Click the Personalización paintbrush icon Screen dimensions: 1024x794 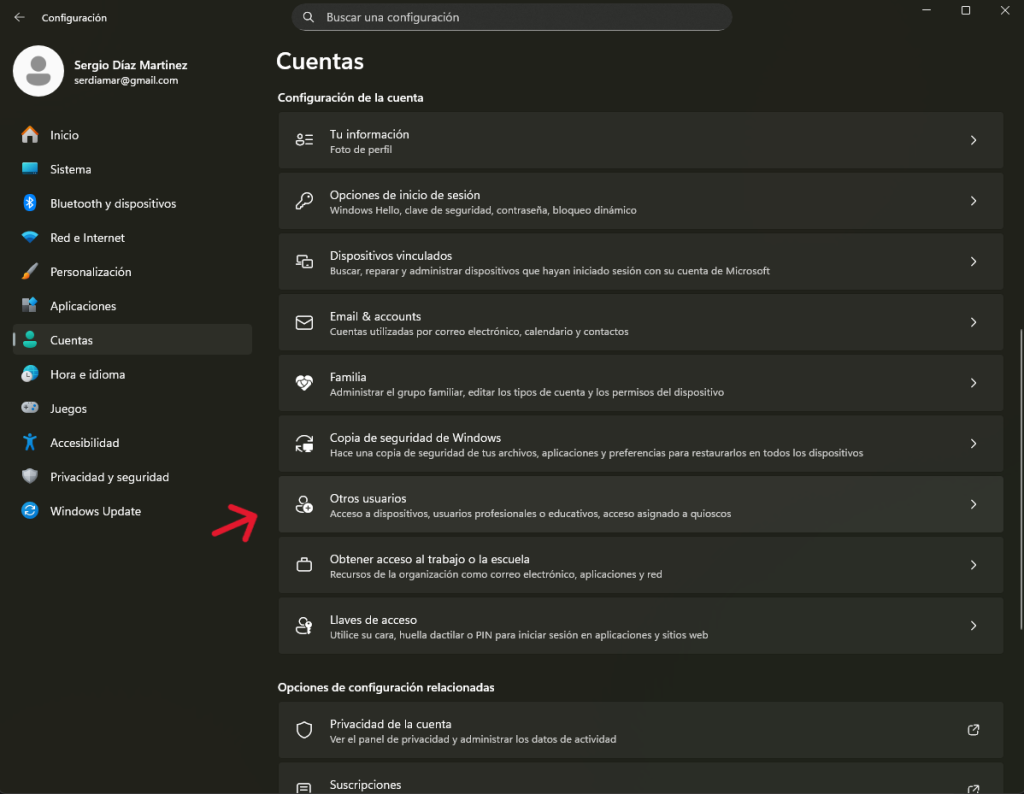[x=30, y=272]
